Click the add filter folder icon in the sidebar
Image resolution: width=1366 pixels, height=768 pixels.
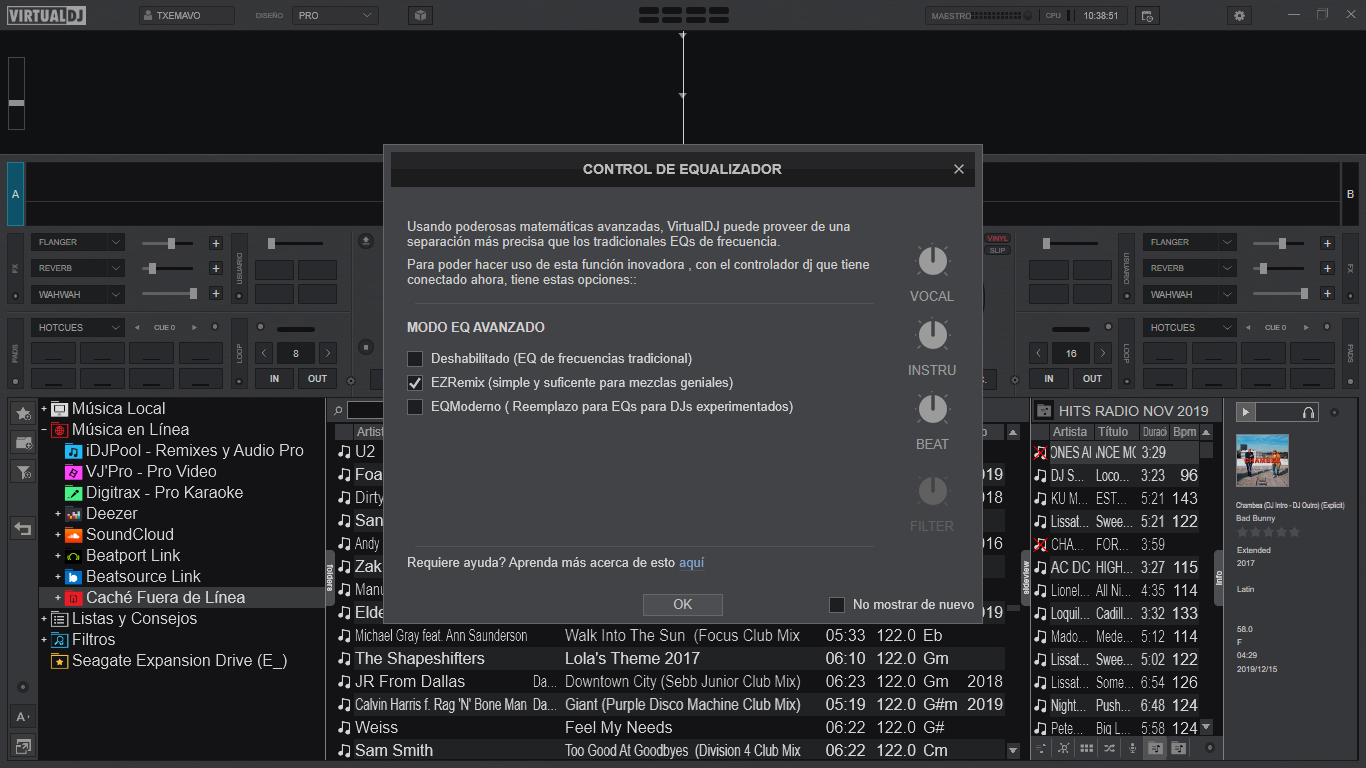pyautogui.click(x=23, y=471)
